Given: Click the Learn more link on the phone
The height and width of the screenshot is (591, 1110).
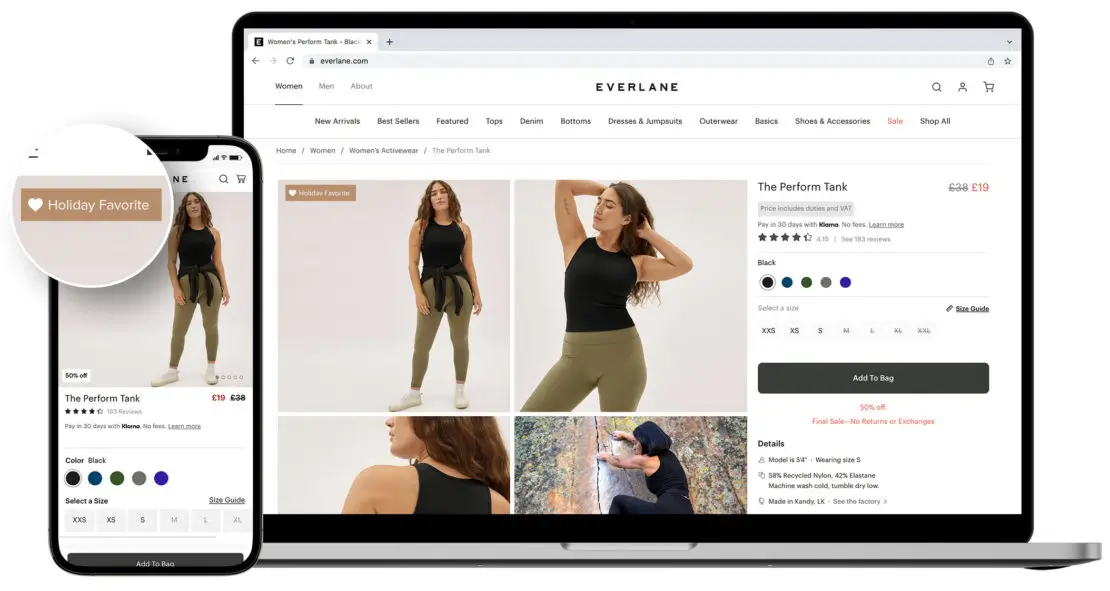Looking at the screenshot, I should [184, 426].
